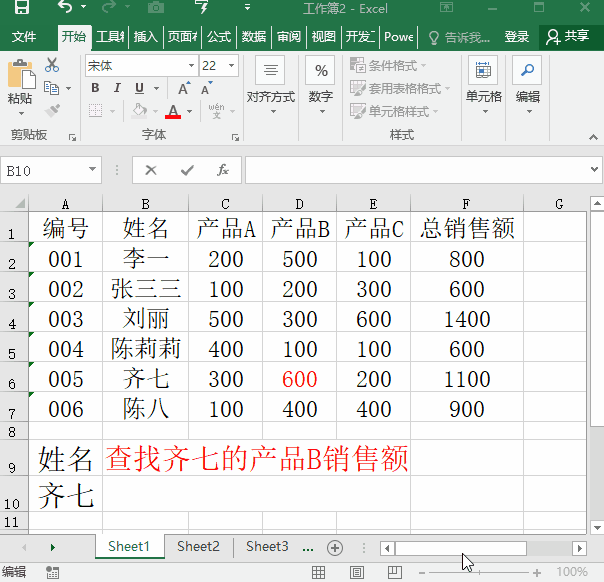Open the 数字 number format group
Image resolution: width=604 pixels, height=582 pixels.
pos(320,86)
